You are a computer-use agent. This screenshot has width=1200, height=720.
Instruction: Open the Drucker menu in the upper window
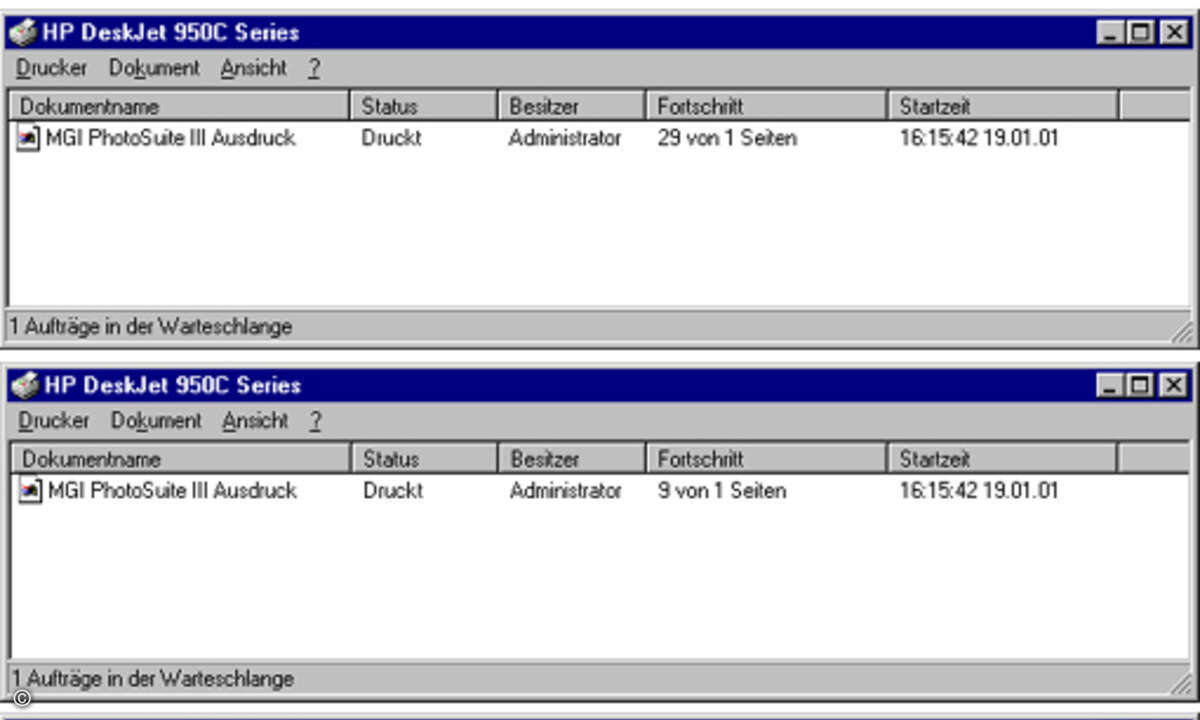point(52,68)
